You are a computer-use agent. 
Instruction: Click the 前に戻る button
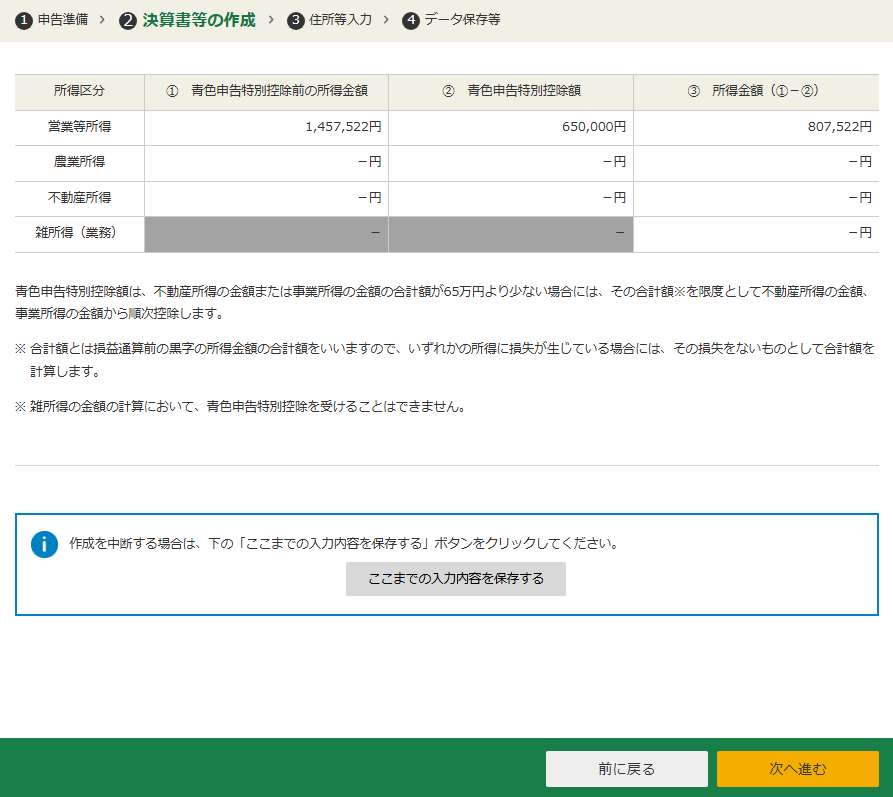(x=626, y=769)
